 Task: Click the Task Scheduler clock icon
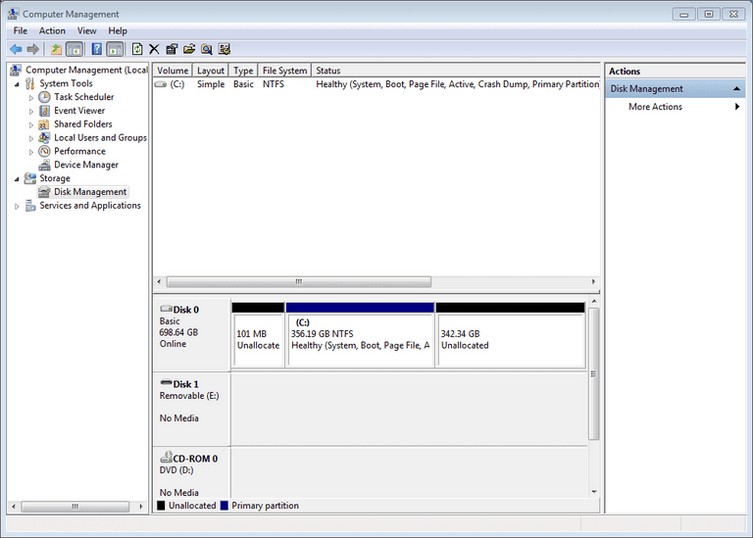[x=44, y=97]
